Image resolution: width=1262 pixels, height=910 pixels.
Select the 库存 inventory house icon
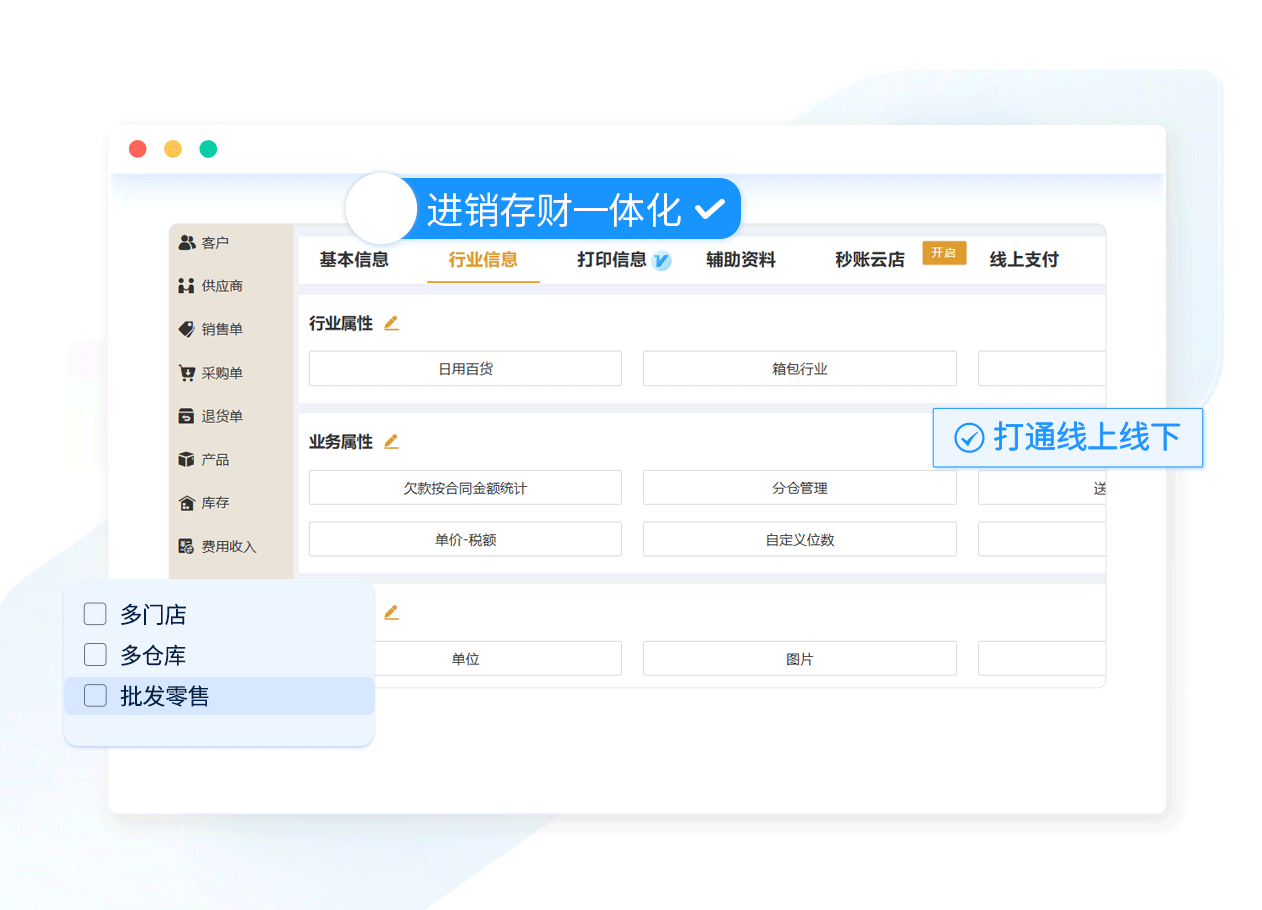tap(187, 503)
